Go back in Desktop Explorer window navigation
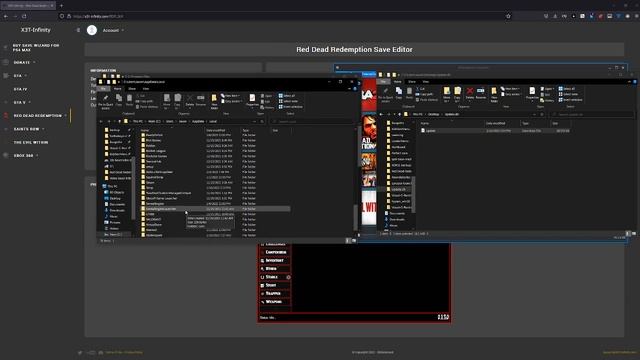 point(381,114)
